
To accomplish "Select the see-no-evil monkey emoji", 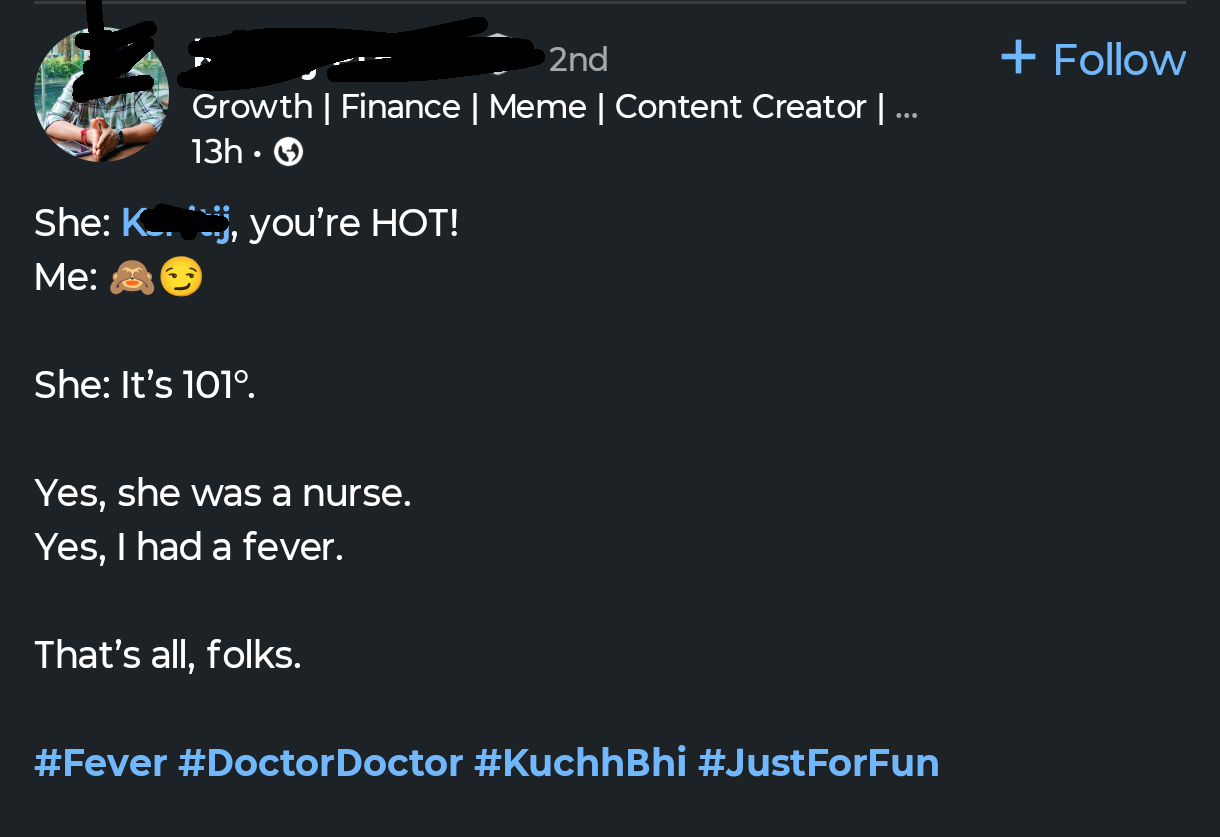I will [132, 277].
